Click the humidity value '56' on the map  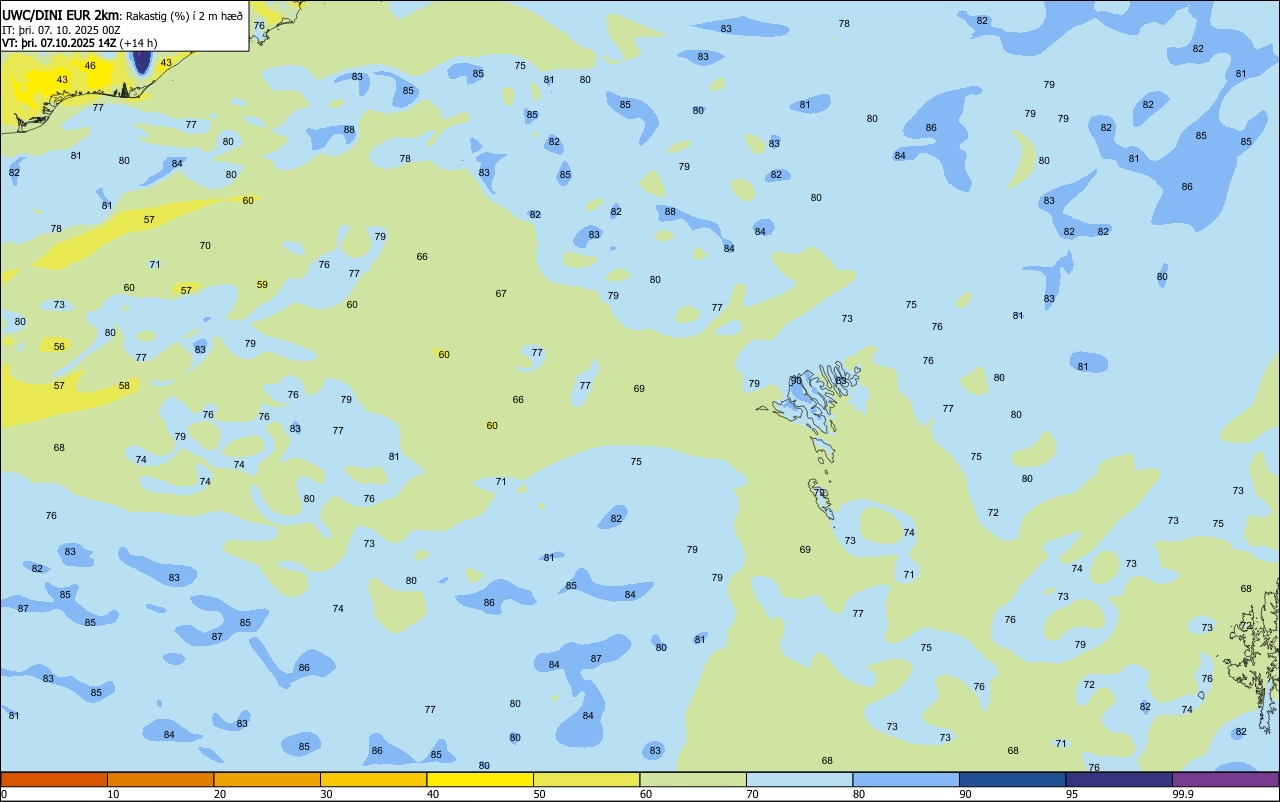click(59, 347)
